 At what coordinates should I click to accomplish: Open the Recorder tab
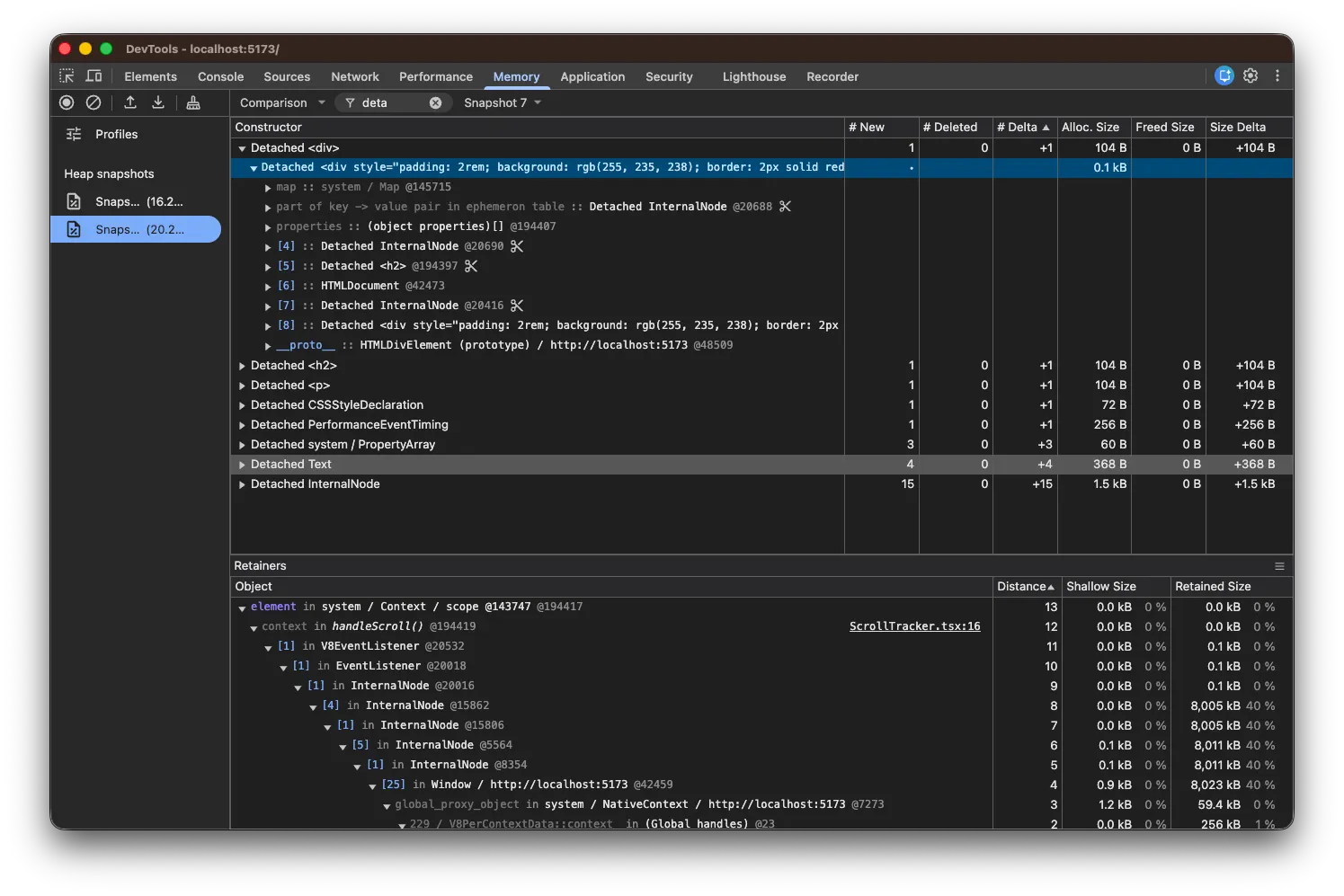(832, 76)
